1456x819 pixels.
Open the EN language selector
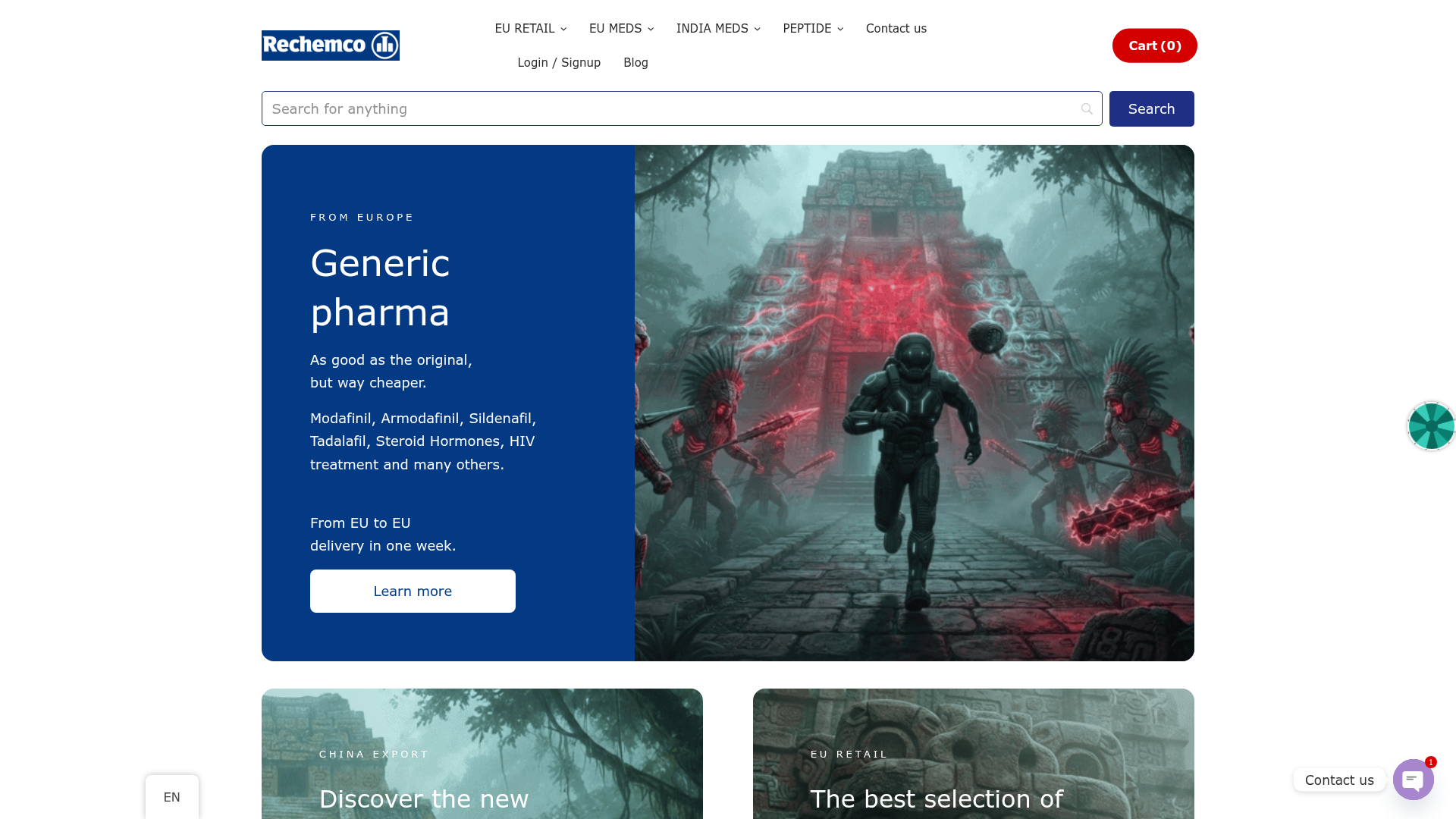[172, 797]
